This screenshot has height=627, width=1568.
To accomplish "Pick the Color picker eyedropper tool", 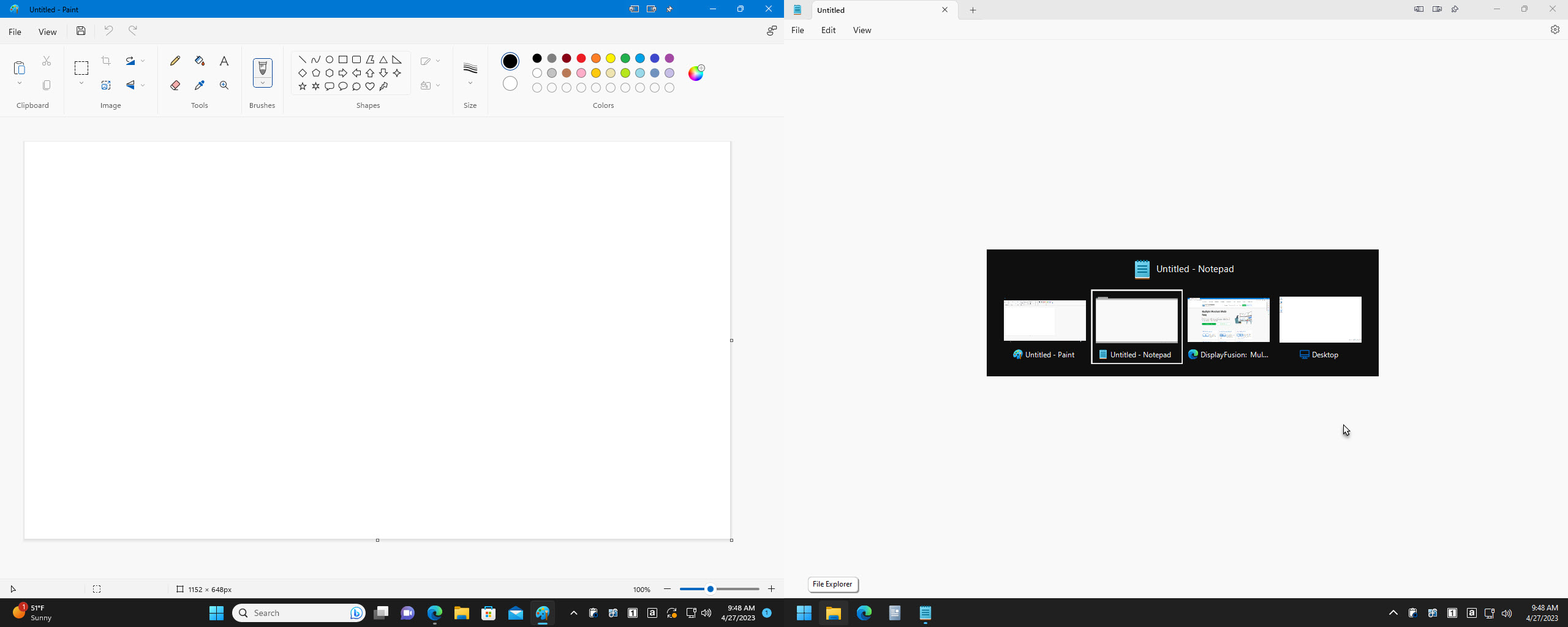I will pyautogui.click(x=200, y=85).
